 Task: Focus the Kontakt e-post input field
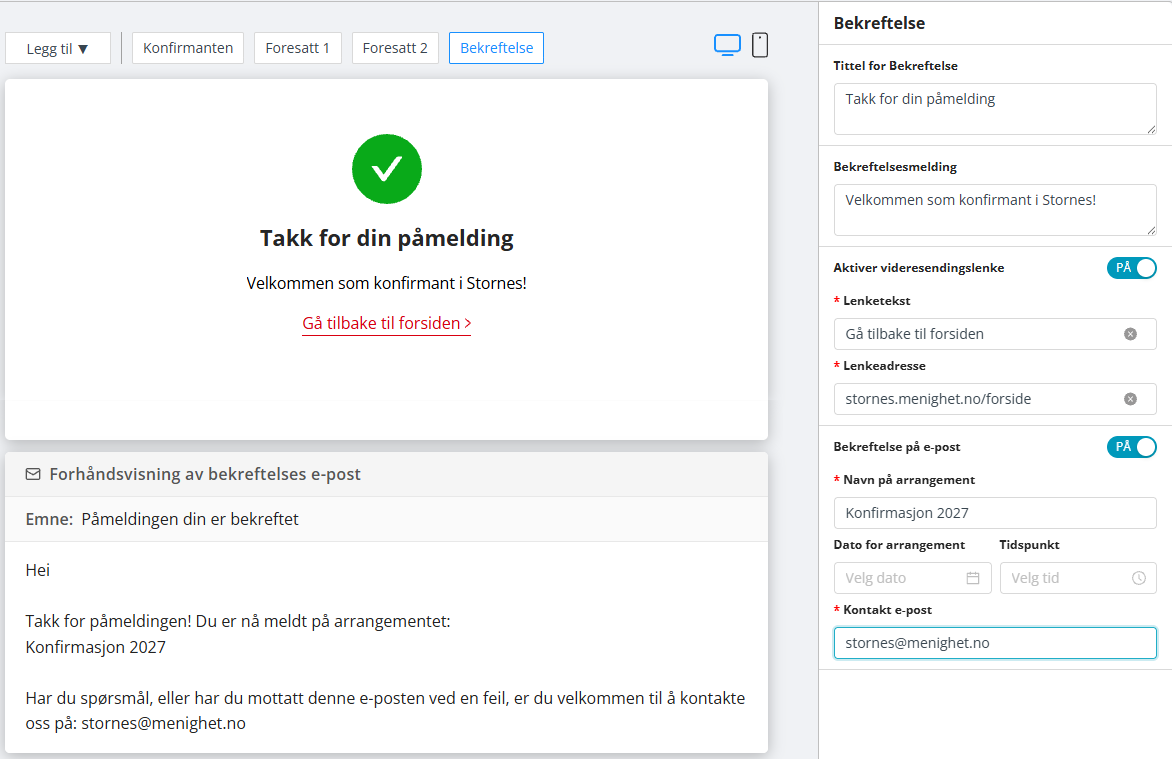[995, 643]
